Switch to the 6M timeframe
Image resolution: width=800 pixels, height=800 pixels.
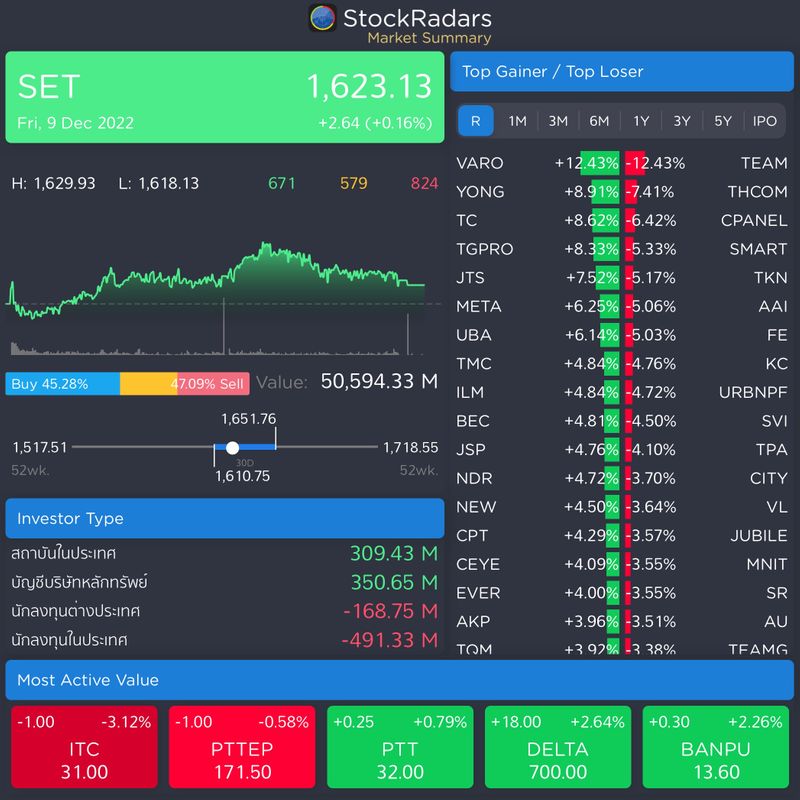598,121
